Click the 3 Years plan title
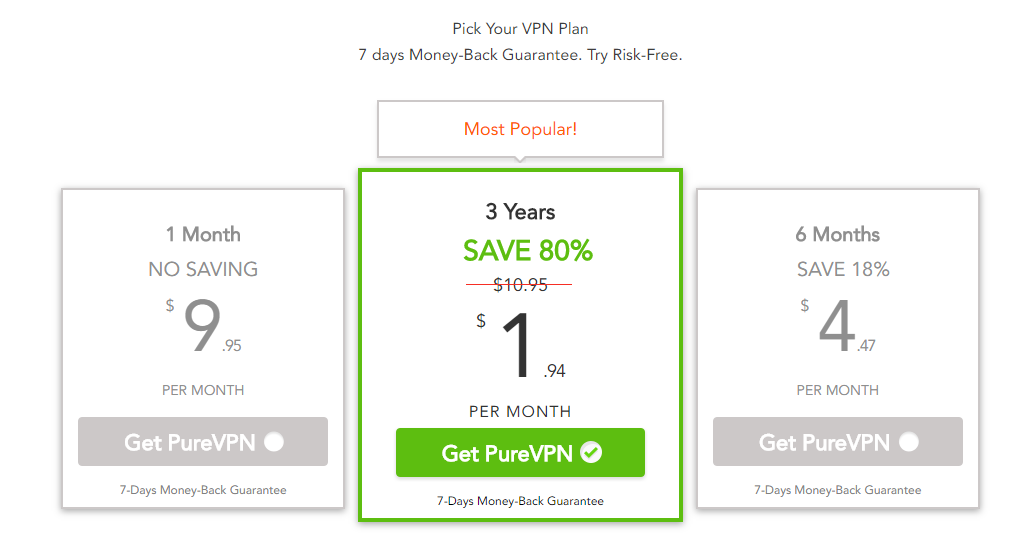The image size is (1010, 533). click(520, 211)
